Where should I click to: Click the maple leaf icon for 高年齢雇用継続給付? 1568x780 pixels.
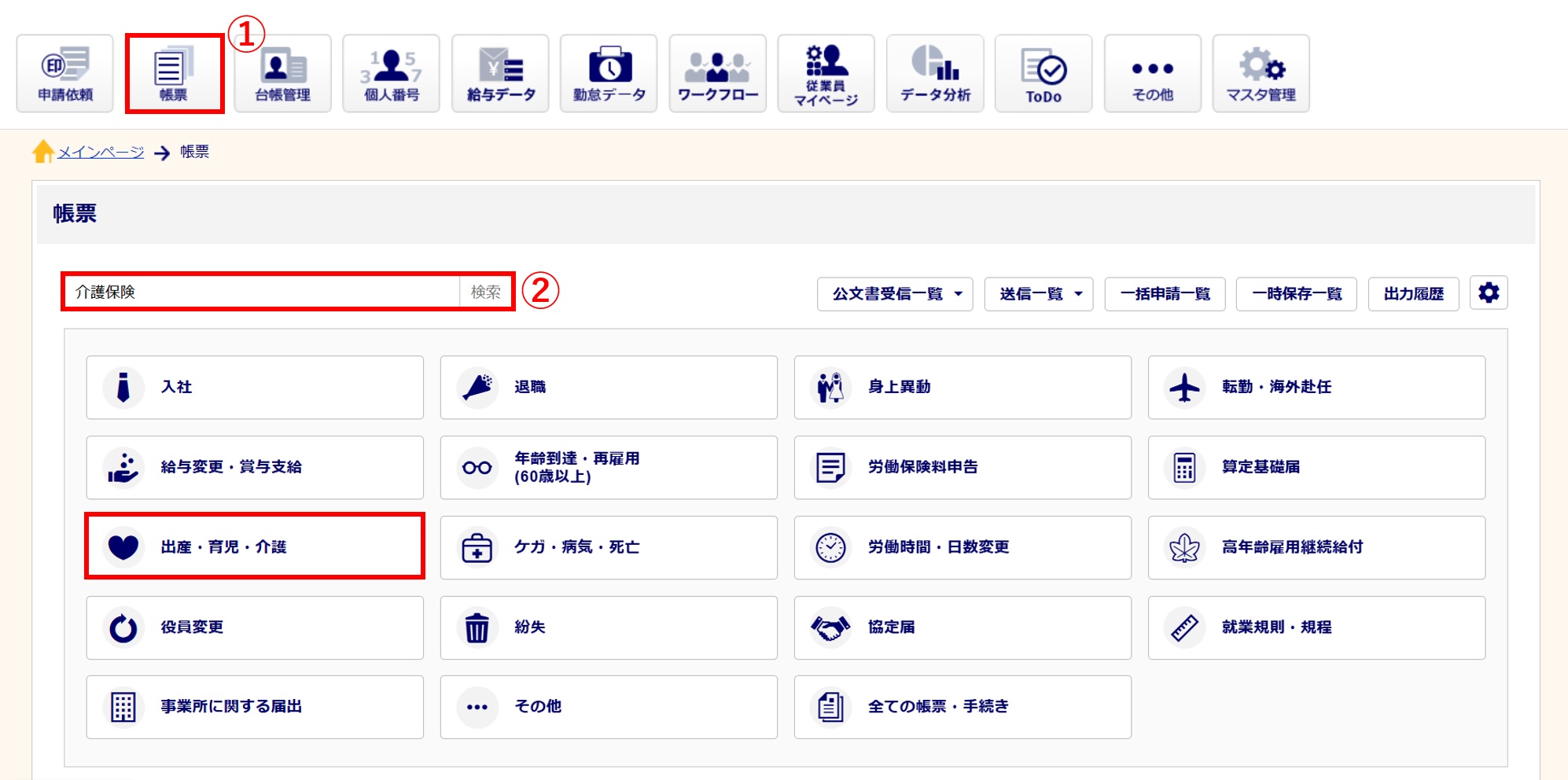coord(1184,547)
